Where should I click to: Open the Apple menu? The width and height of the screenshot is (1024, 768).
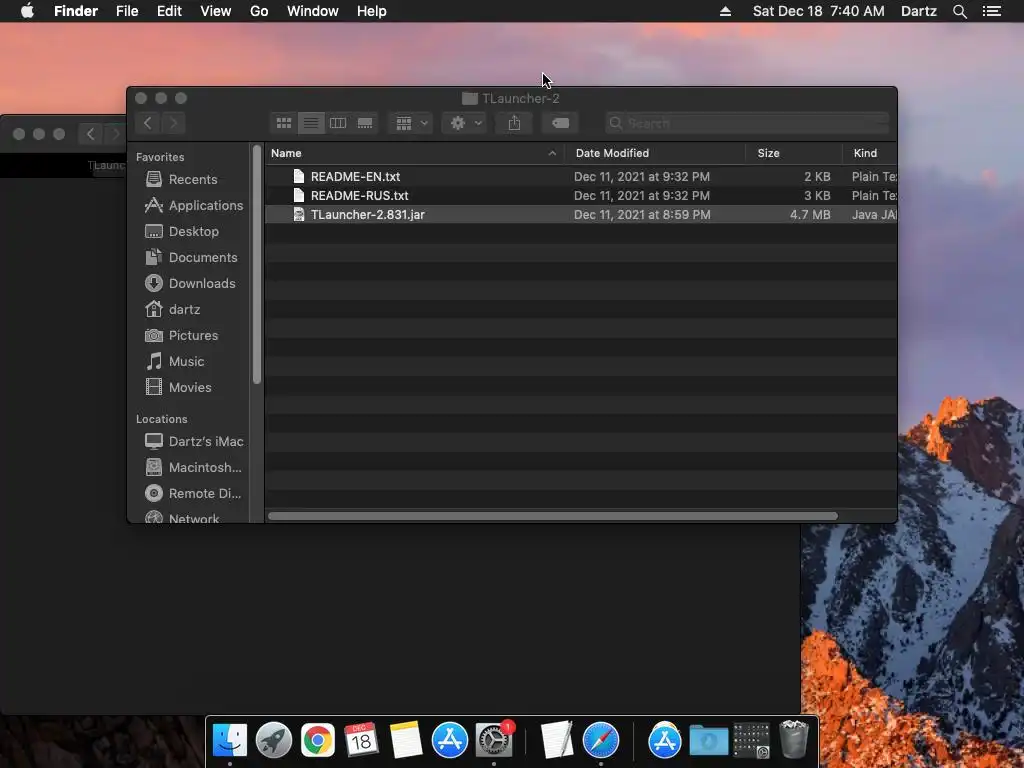[x=27, y=11]
